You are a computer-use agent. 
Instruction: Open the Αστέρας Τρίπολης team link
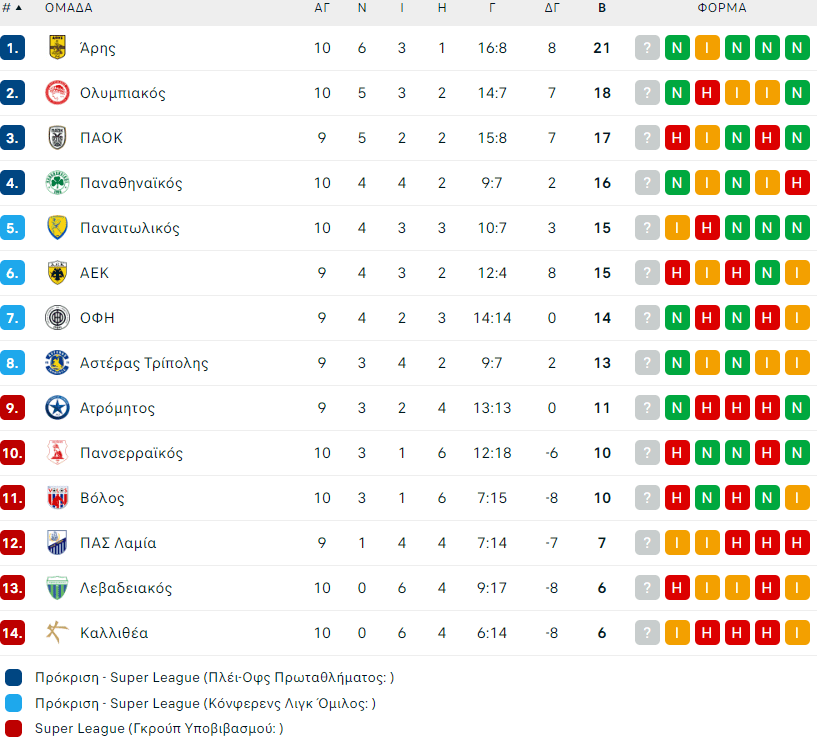144,363
